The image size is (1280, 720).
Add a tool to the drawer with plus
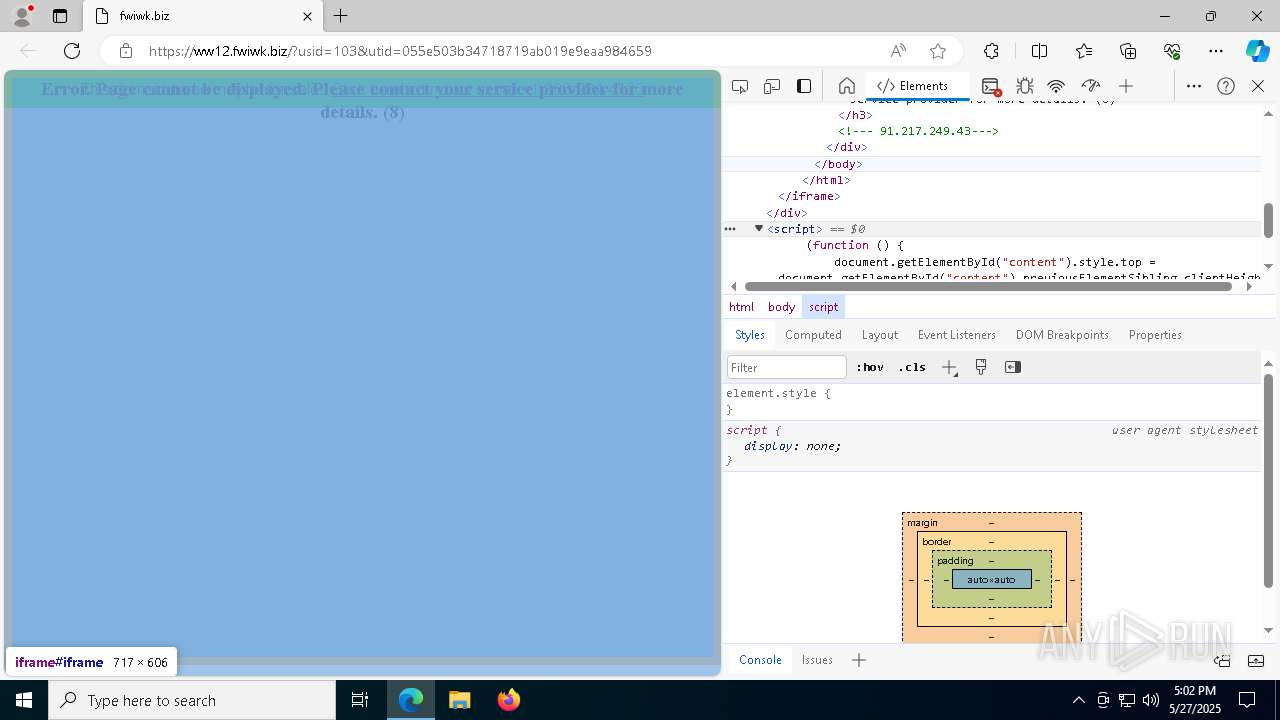(859, 660)
